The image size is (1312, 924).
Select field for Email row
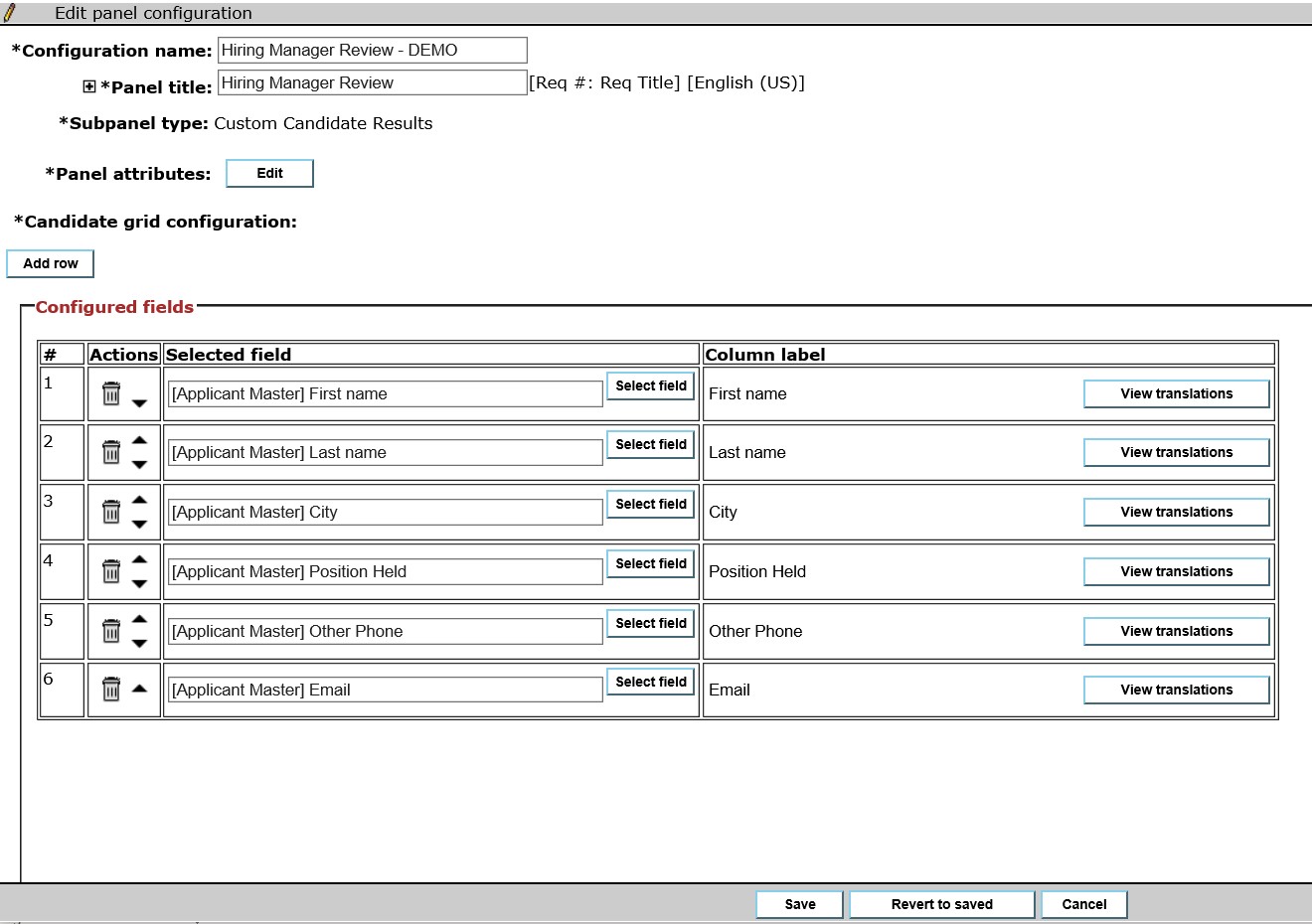(x=651, y=682)
